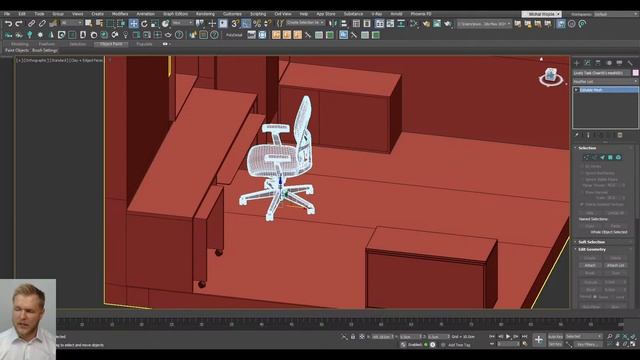Open the File menu
This screenshot has height=360, width=640.
7,14
